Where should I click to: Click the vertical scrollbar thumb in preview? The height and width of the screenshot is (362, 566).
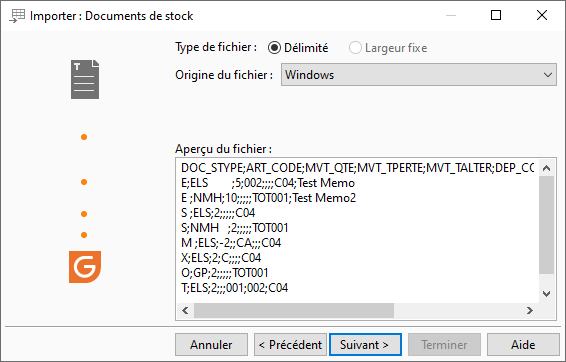(547, 225)
